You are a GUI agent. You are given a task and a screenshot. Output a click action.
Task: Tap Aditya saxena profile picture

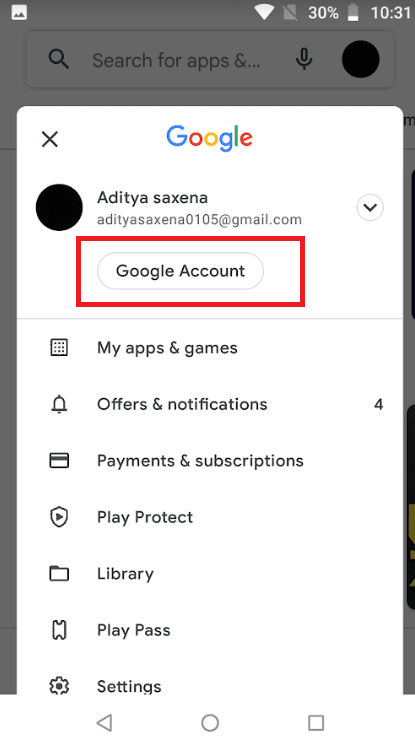pyautogui.click(x=59, y=208)
